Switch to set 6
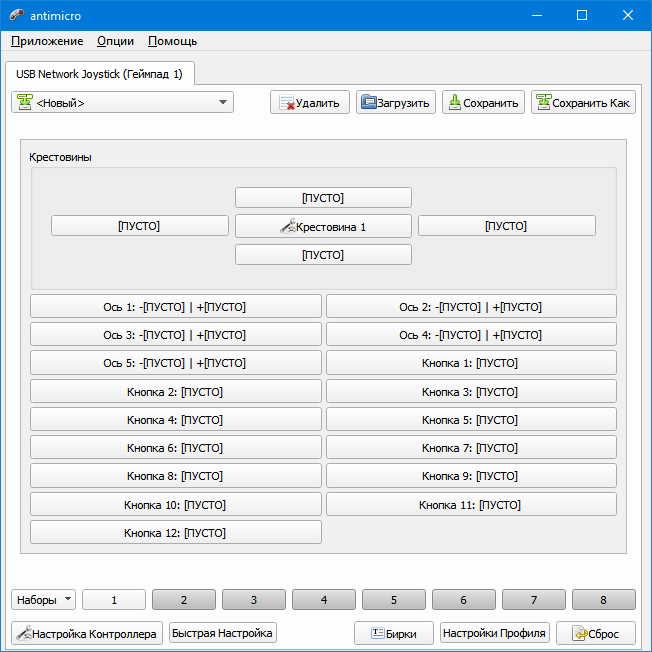This screenshot has width=652, height=652. click(464, 600)
